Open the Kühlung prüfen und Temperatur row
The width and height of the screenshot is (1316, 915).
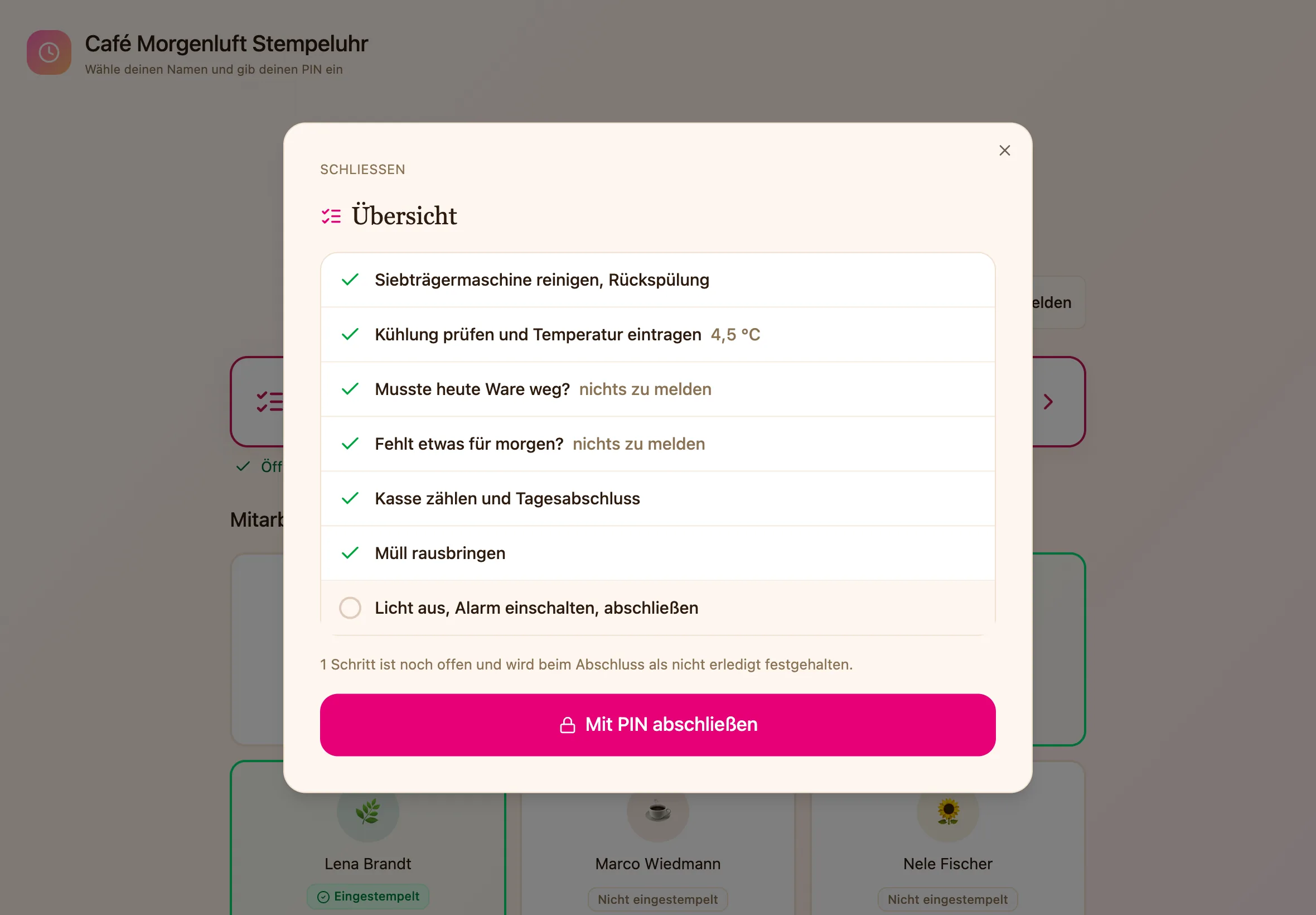657,334
